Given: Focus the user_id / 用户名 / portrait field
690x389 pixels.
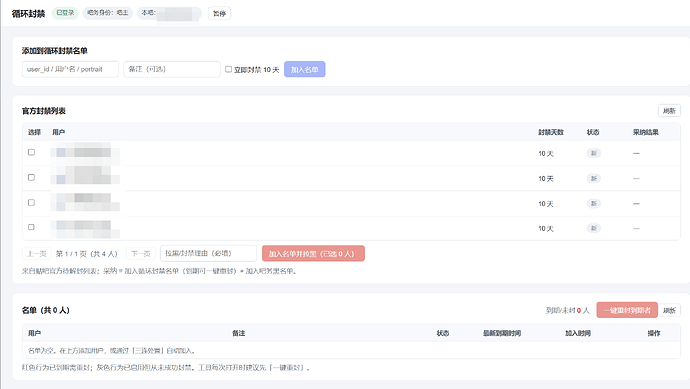Looking at the screenshot, I should point(70,69).
